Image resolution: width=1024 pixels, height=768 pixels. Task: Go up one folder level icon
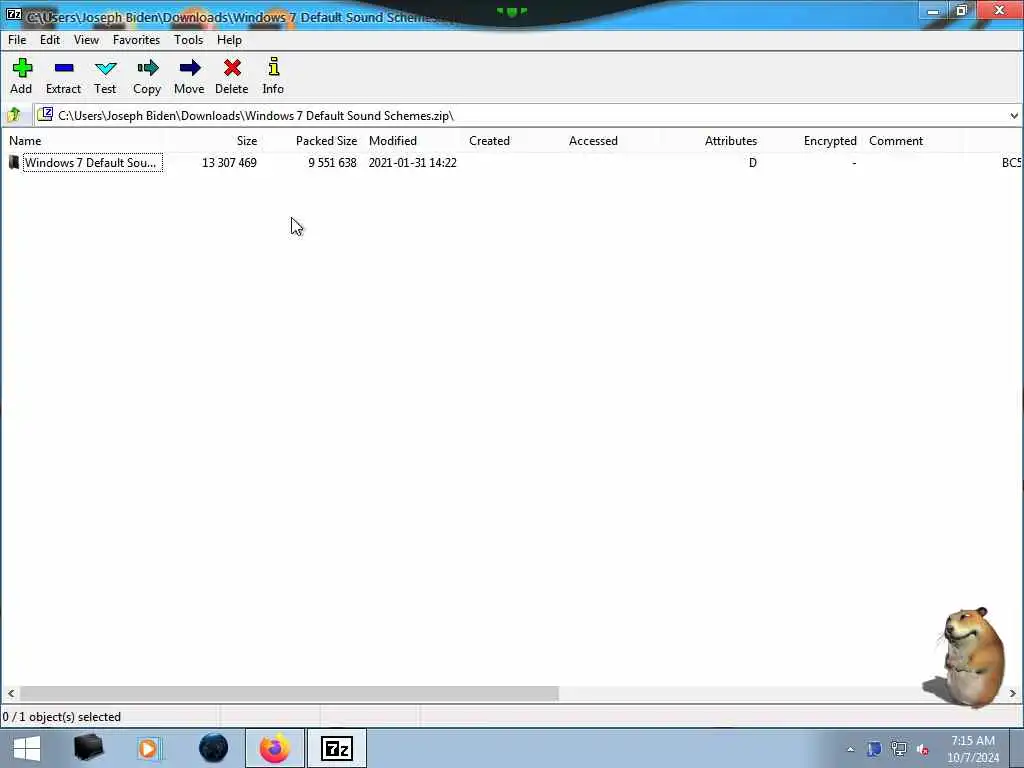[x=14, y=116]
